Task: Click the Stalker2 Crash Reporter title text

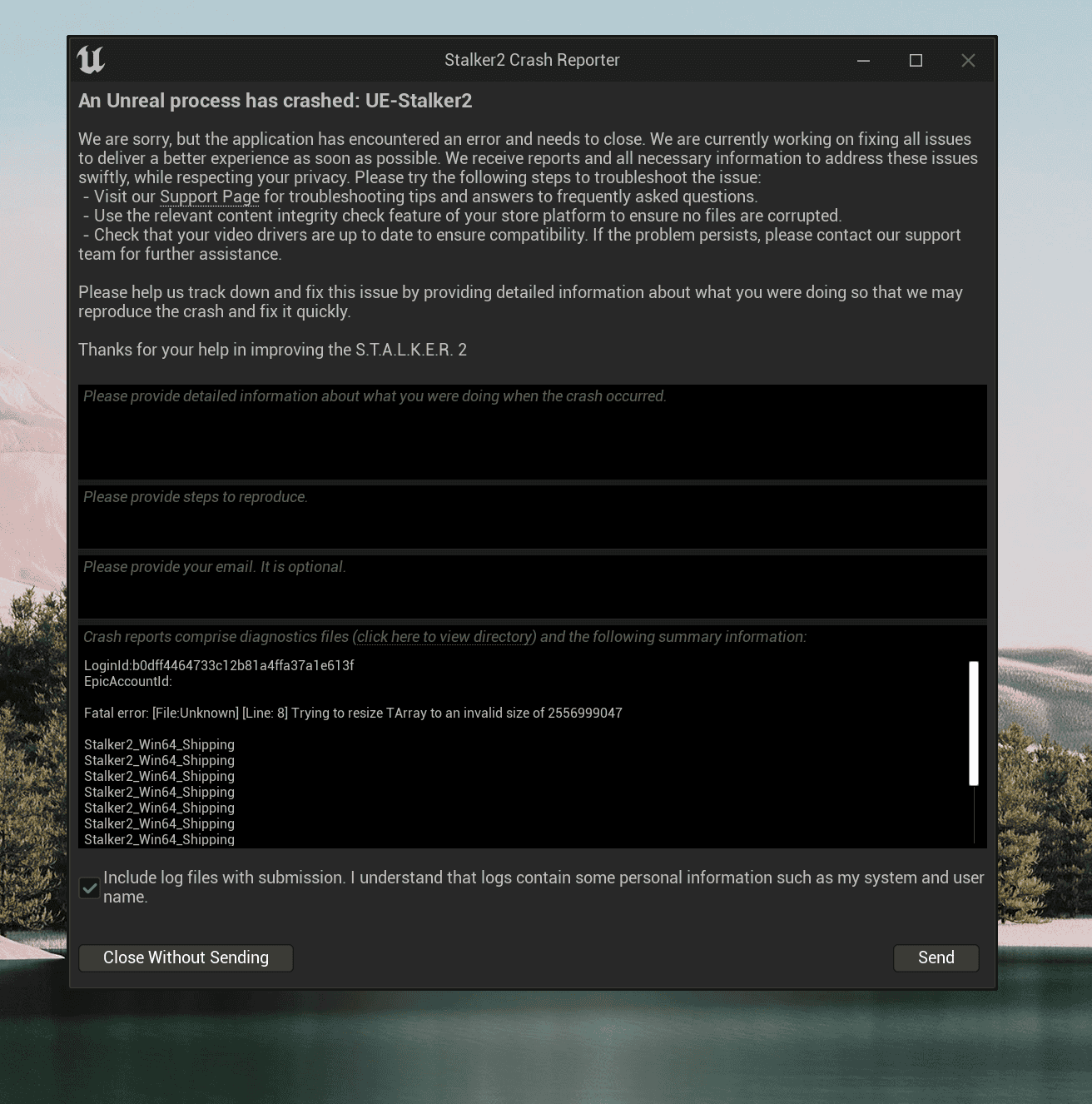Action: pos(532,60)
